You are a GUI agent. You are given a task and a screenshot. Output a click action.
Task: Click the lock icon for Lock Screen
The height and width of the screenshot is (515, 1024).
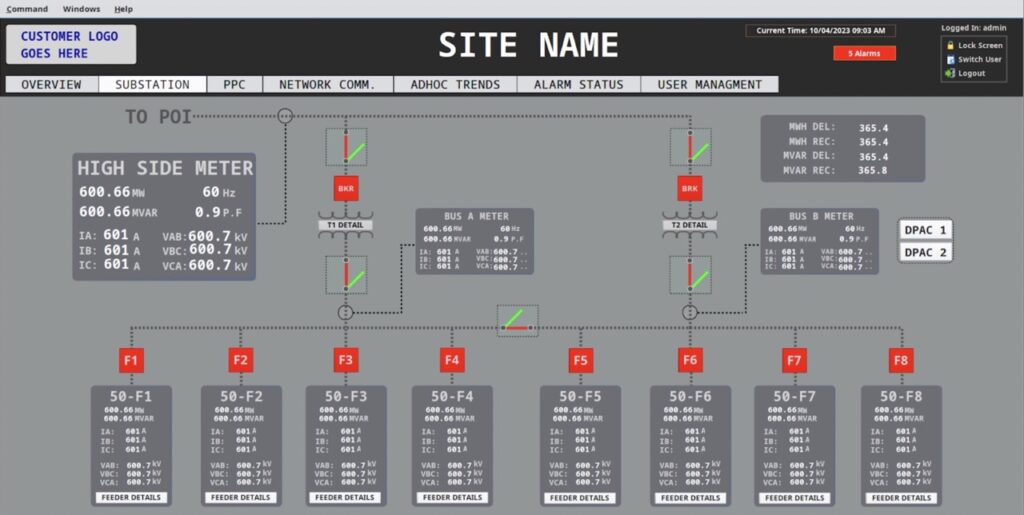(x=950, y=45)
